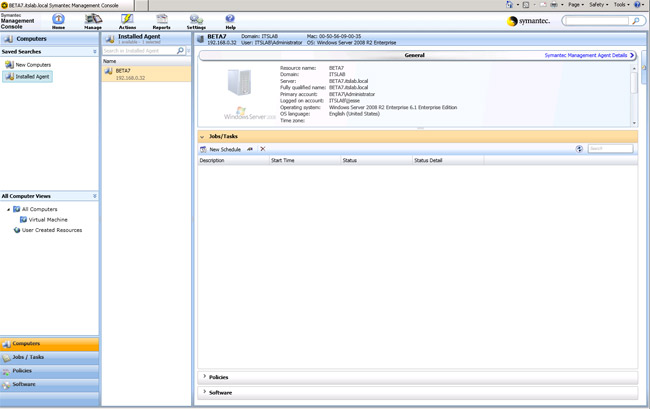
Task: Expand the Software section
Action: click(204, 392)
